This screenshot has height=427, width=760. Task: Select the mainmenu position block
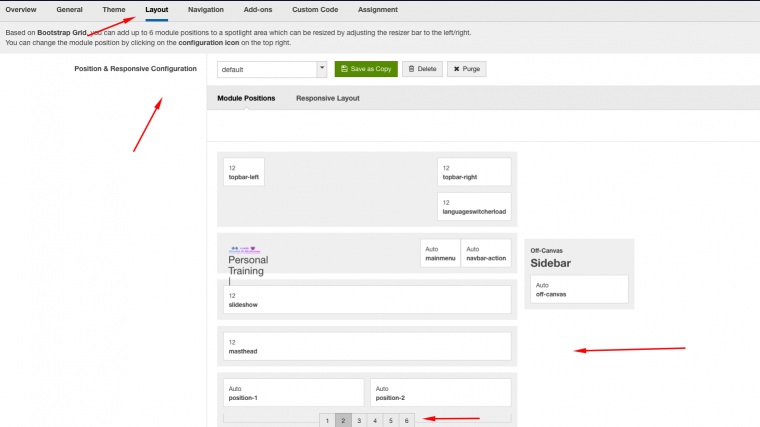tap(440, 253)
